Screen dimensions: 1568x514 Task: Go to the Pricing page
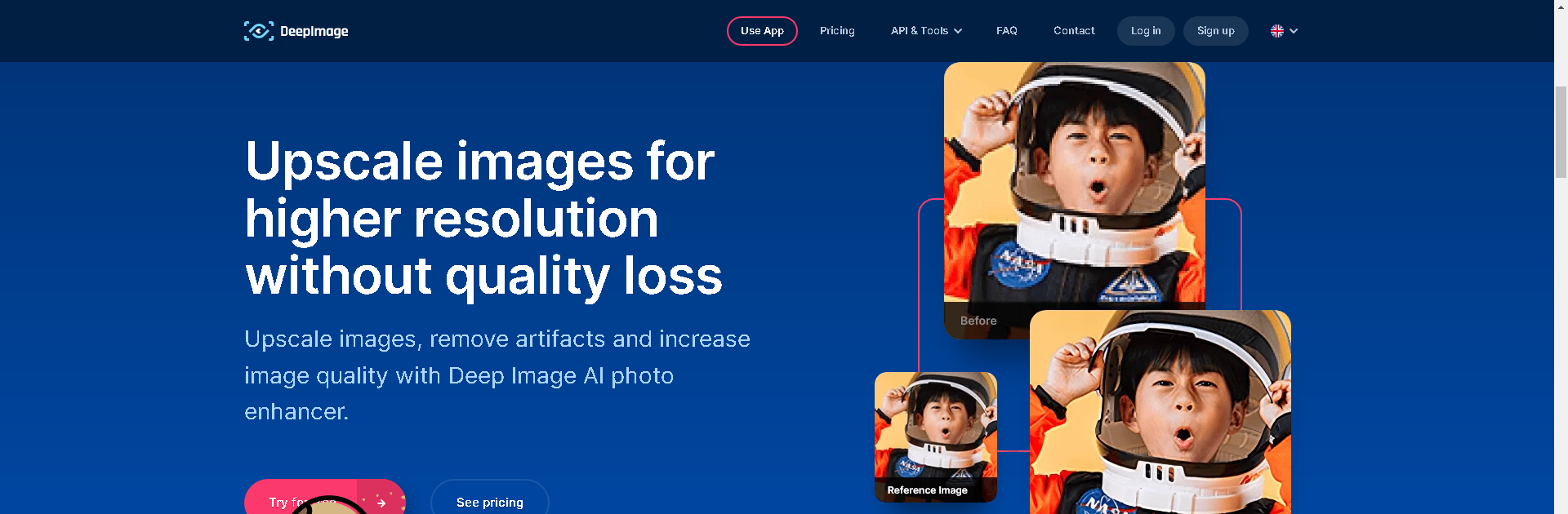point(837,31)
